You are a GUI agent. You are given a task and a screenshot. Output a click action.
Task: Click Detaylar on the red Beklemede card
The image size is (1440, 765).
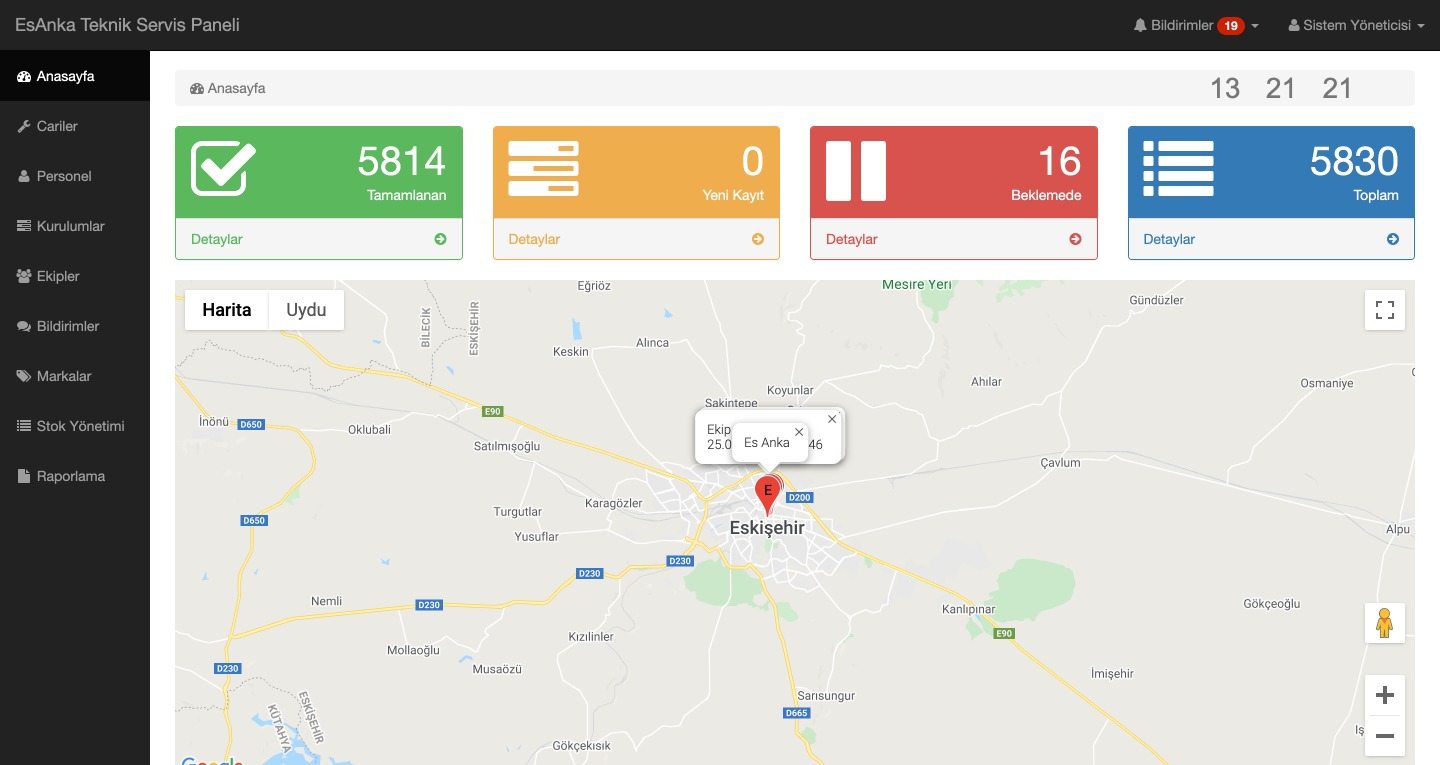(852, 239)
